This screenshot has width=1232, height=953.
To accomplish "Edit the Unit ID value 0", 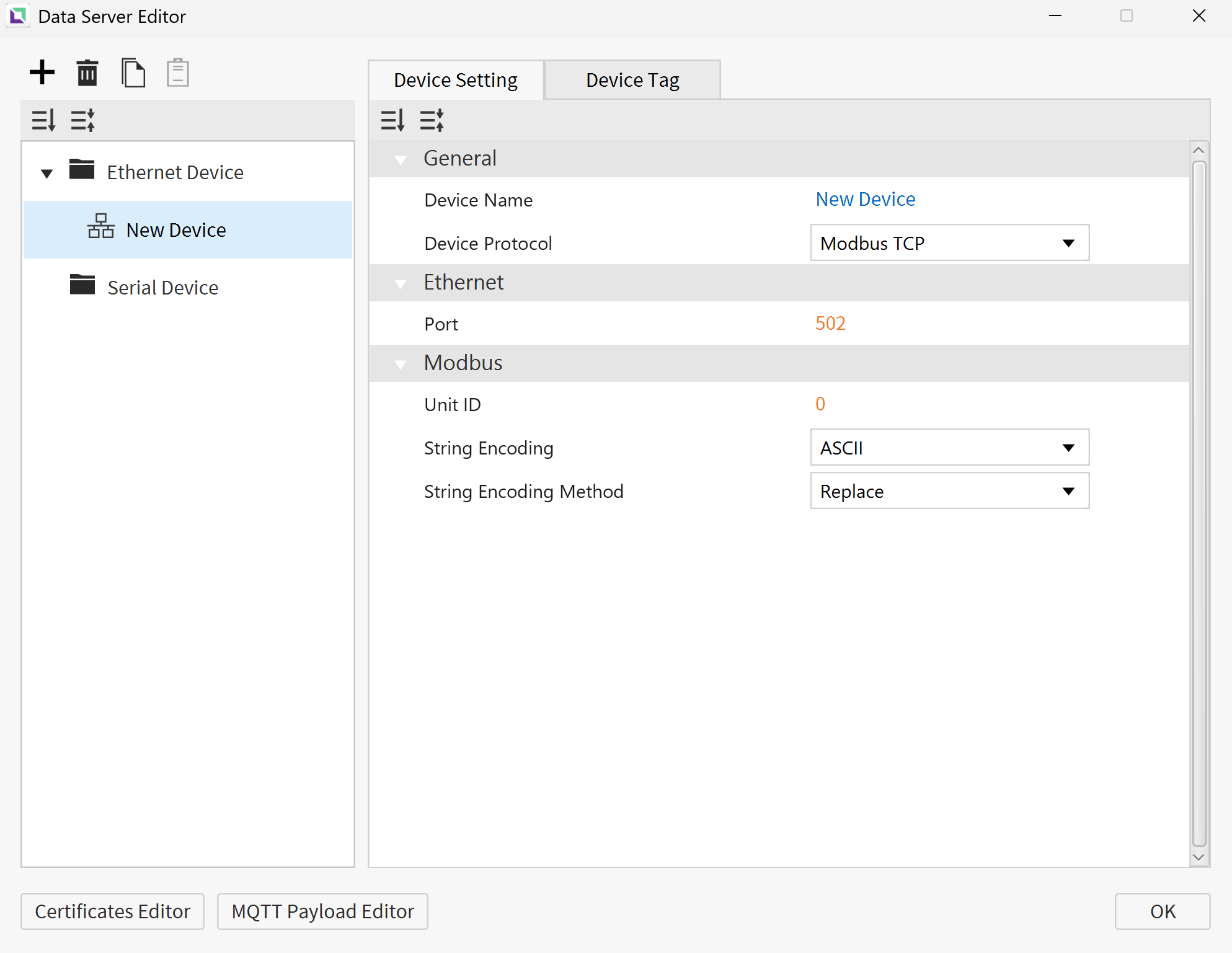I will point(820,404).
